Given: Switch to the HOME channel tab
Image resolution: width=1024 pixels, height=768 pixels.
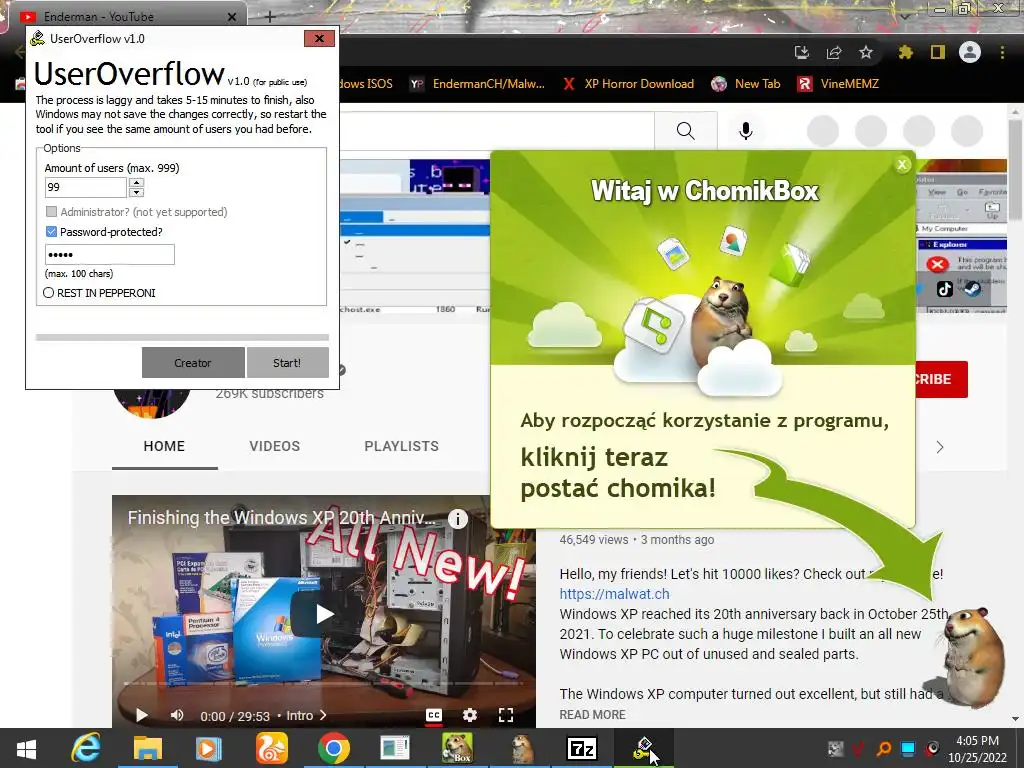Looking at the screenshot, I should coord(165,446).
